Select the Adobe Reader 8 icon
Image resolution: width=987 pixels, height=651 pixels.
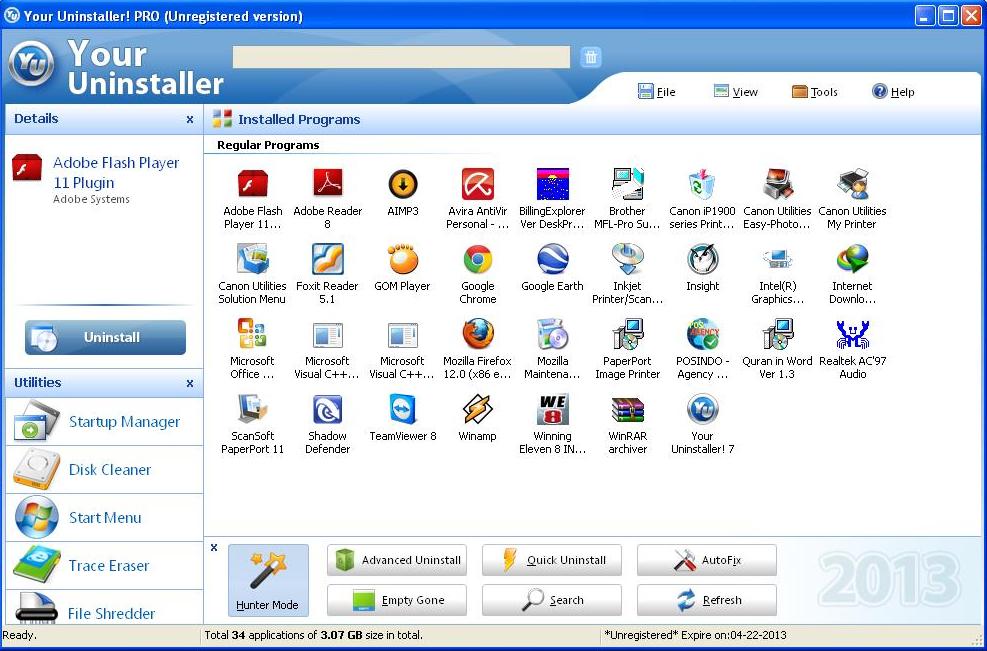[327, 184]
